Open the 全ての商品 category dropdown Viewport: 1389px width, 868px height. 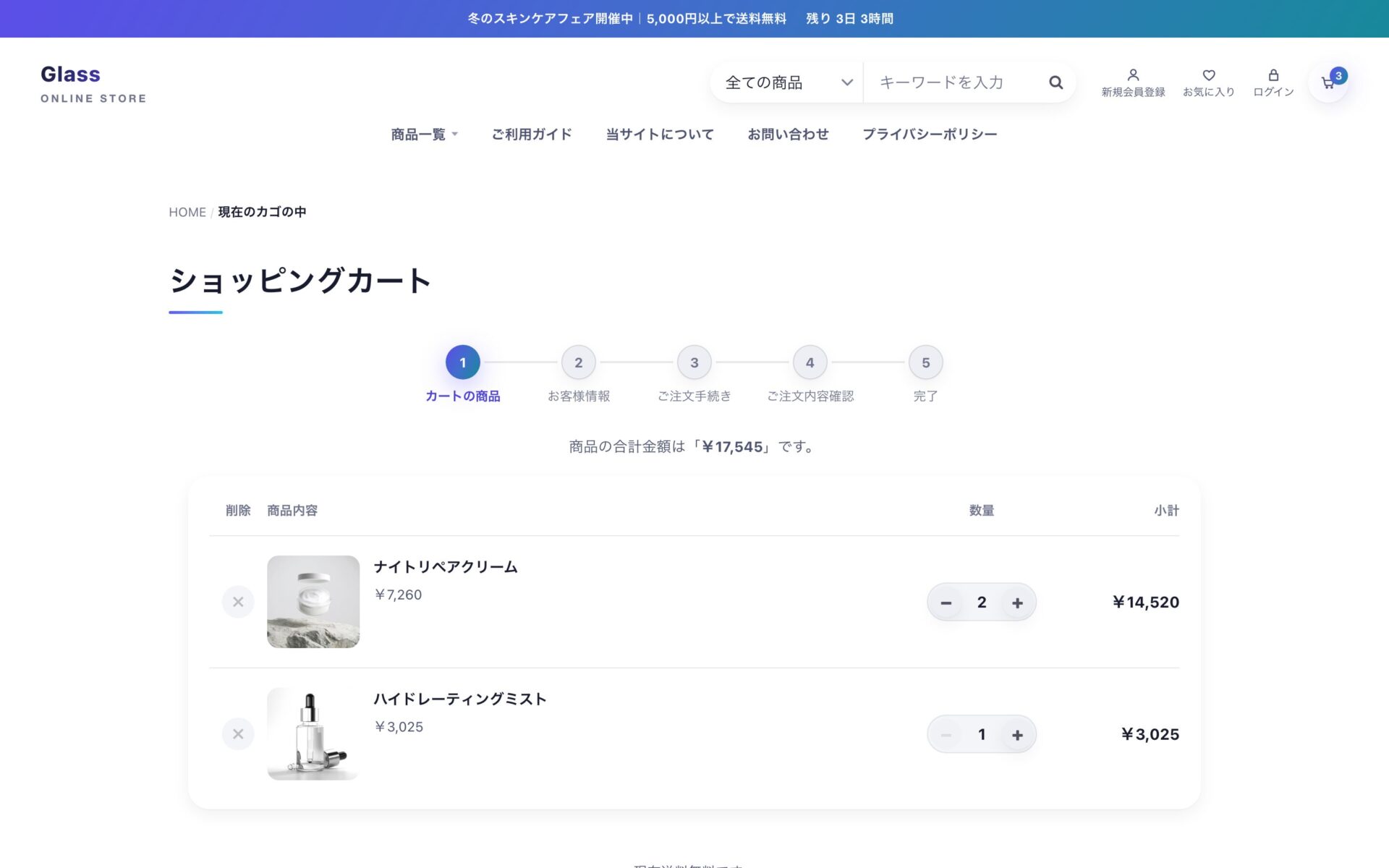point(788,82)
